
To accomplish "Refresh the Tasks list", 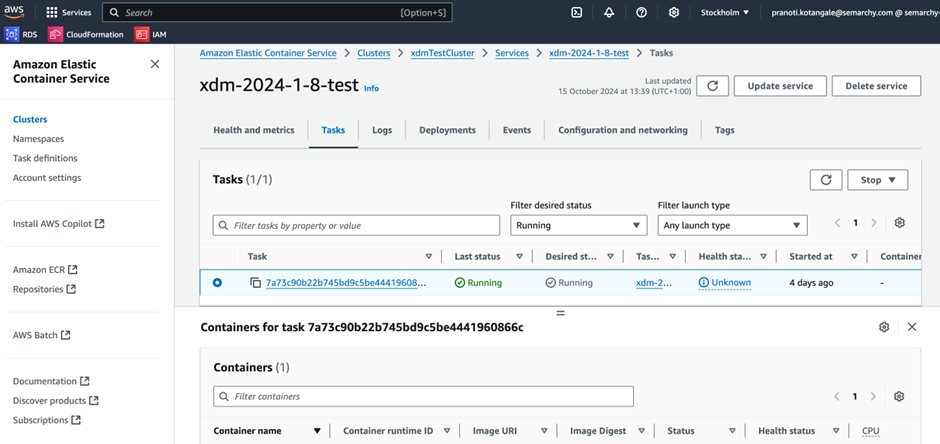I will [x=826, y=180].
